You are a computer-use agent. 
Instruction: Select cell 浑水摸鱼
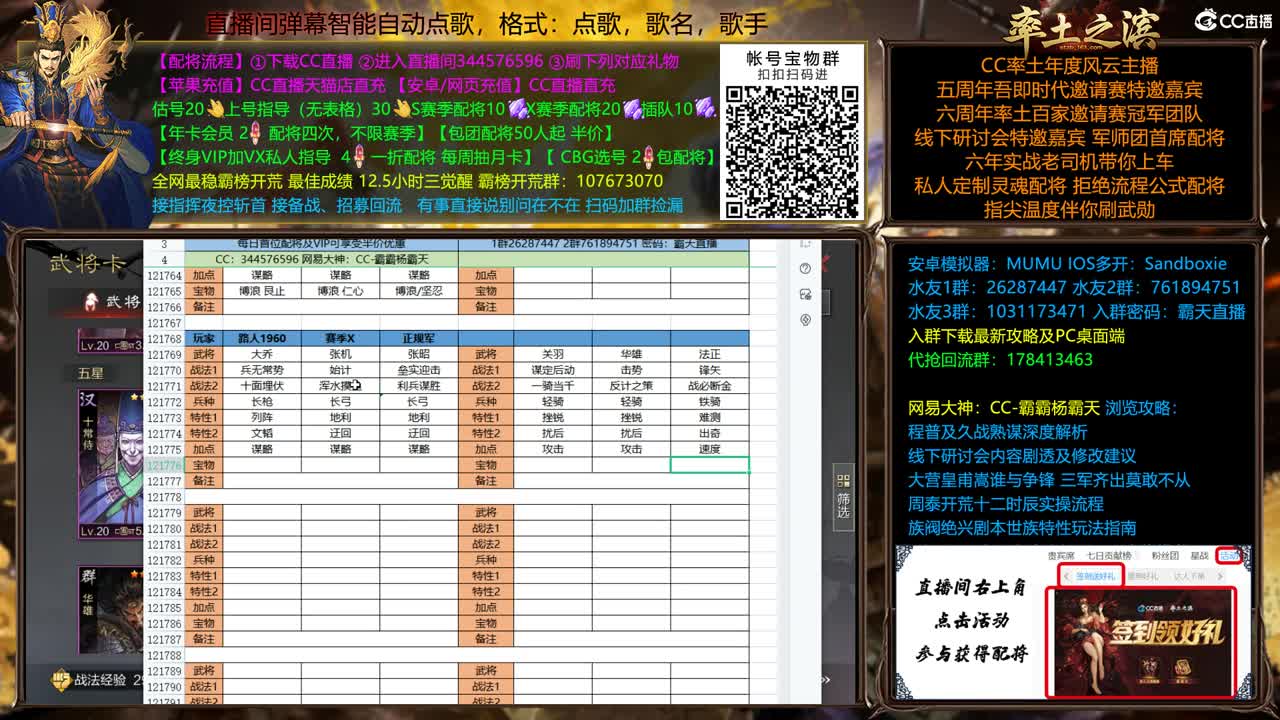(x=340, y=386)
